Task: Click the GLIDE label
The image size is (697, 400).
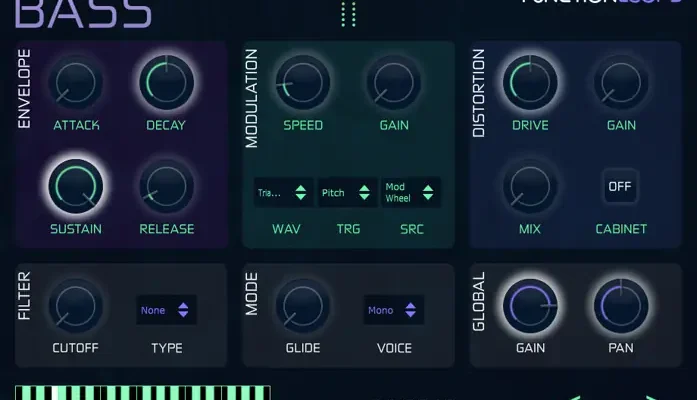Action: [303, 348]
